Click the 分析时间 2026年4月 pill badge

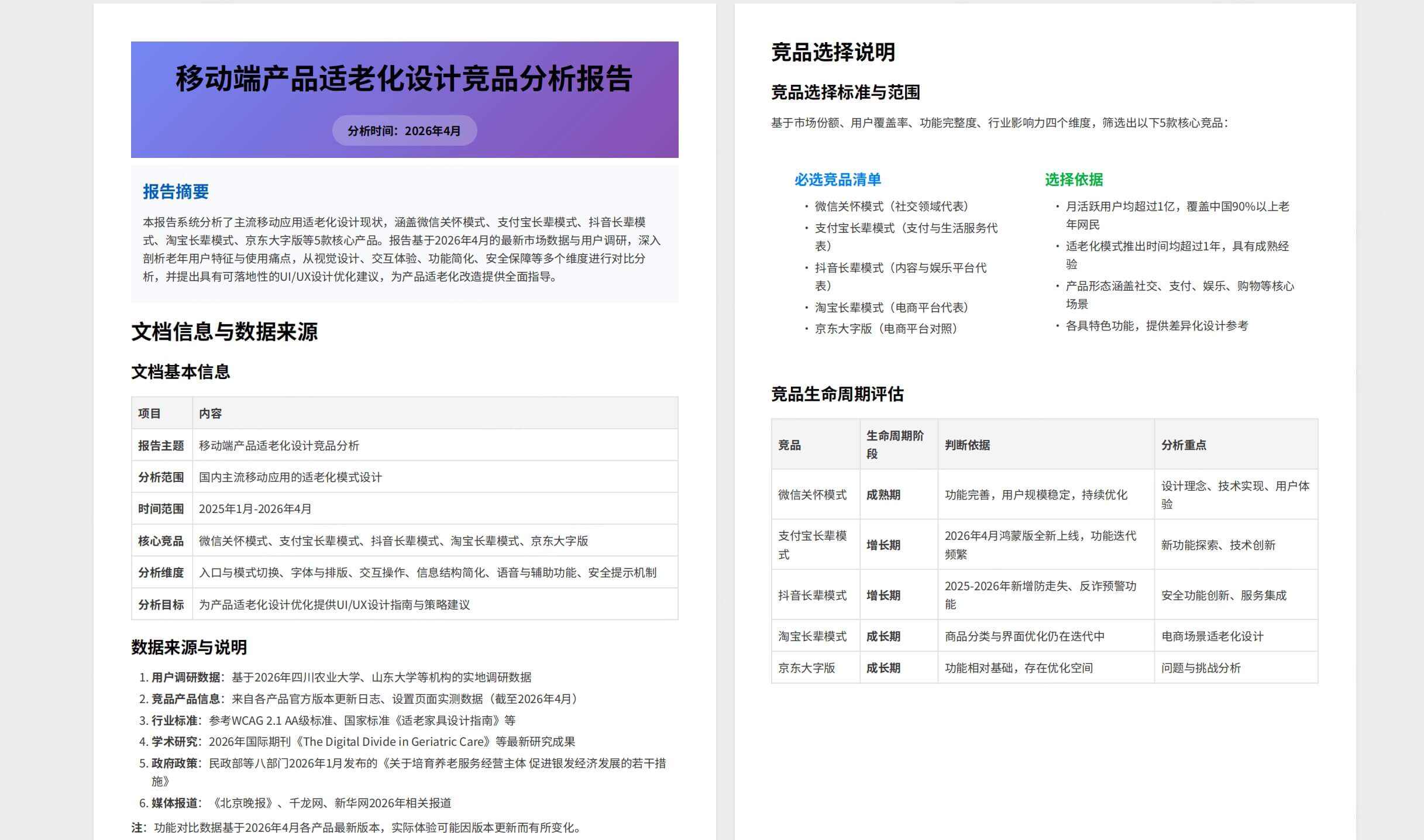404,130
